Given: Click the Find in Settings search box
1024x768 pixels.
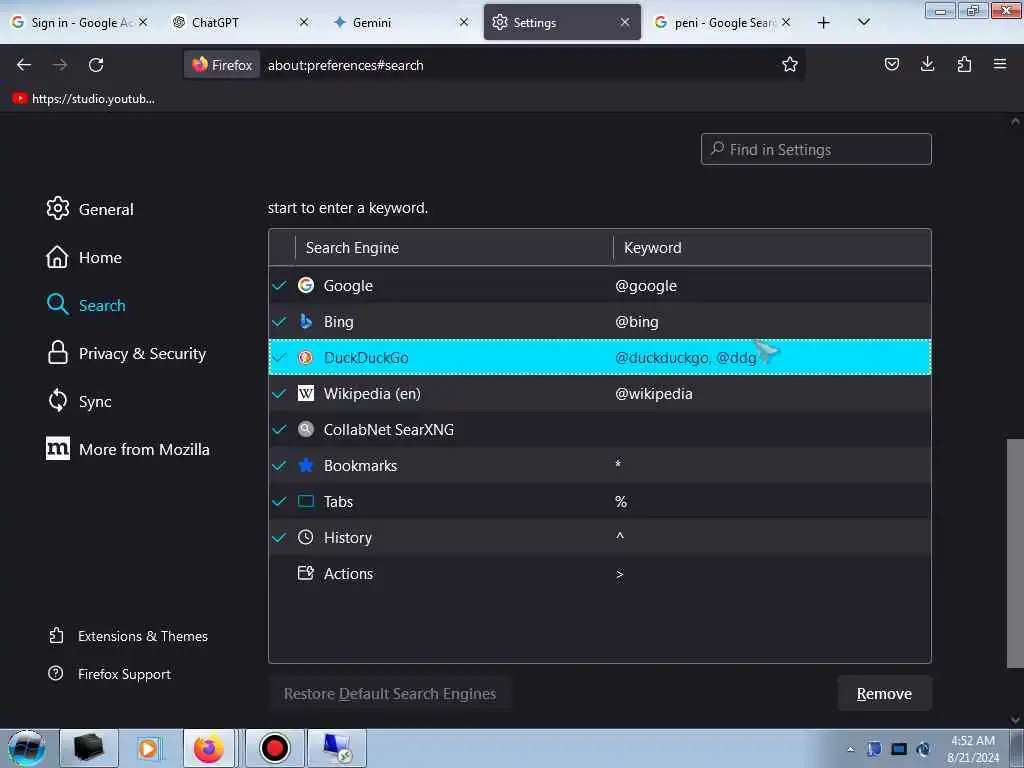Looking at the screenshot, I should click(x=816, y=150).
